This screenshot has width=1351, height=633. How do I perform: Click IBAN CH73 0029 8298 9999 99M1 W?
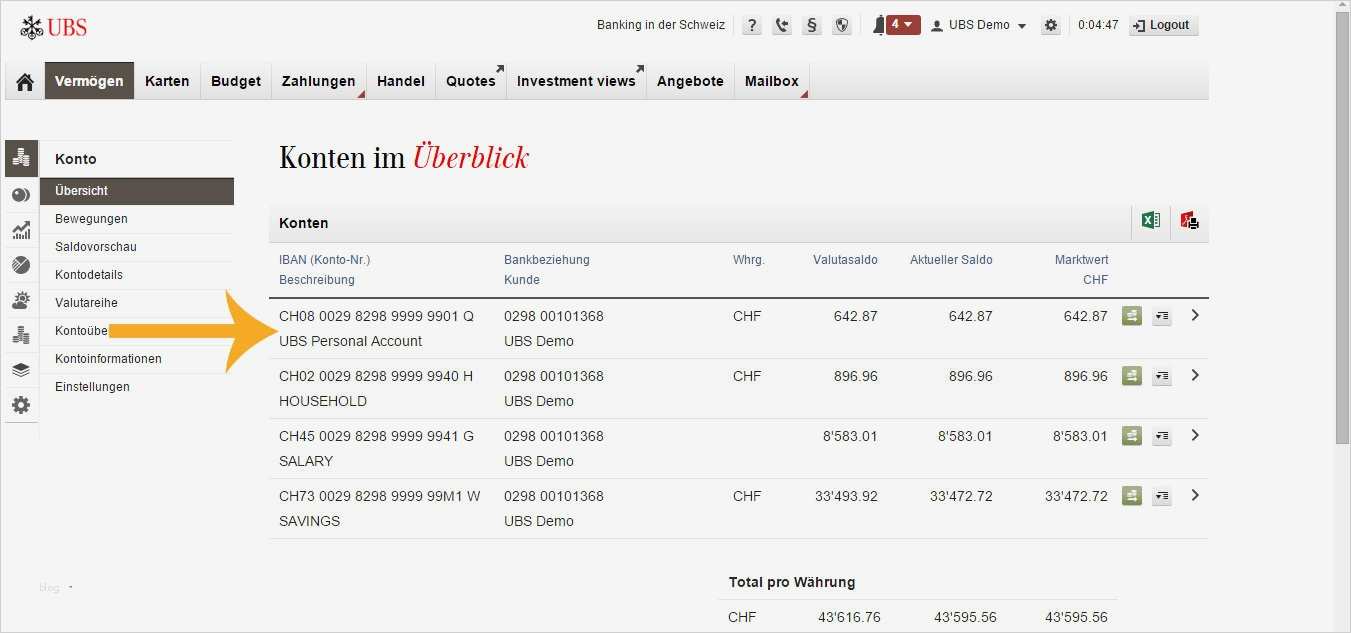[x=379, y=496]
